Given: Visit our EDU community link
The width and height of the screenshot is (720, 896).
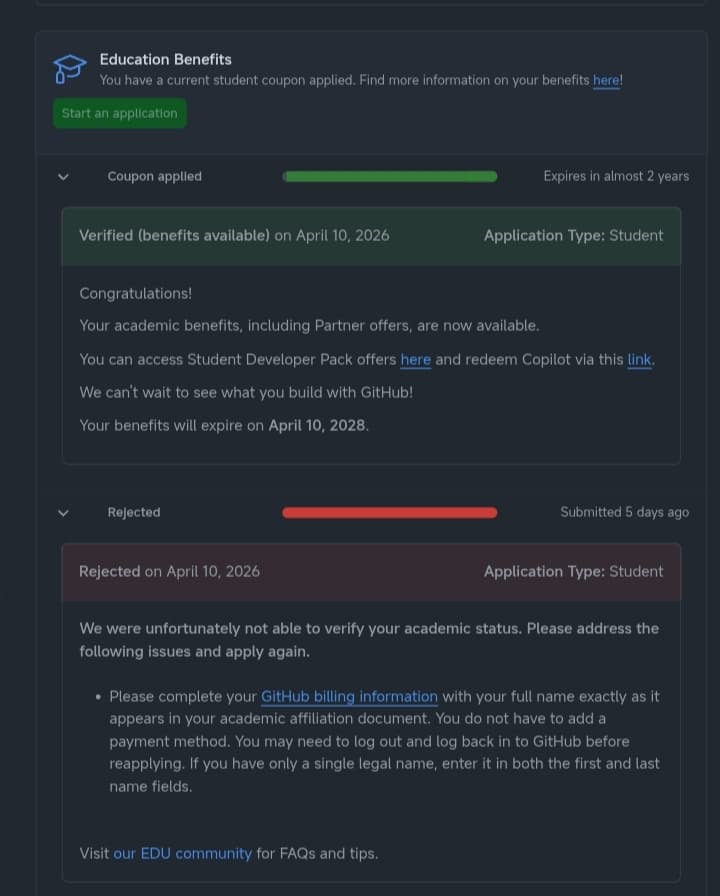Looking at the screenshot, I should click(182, 853).
